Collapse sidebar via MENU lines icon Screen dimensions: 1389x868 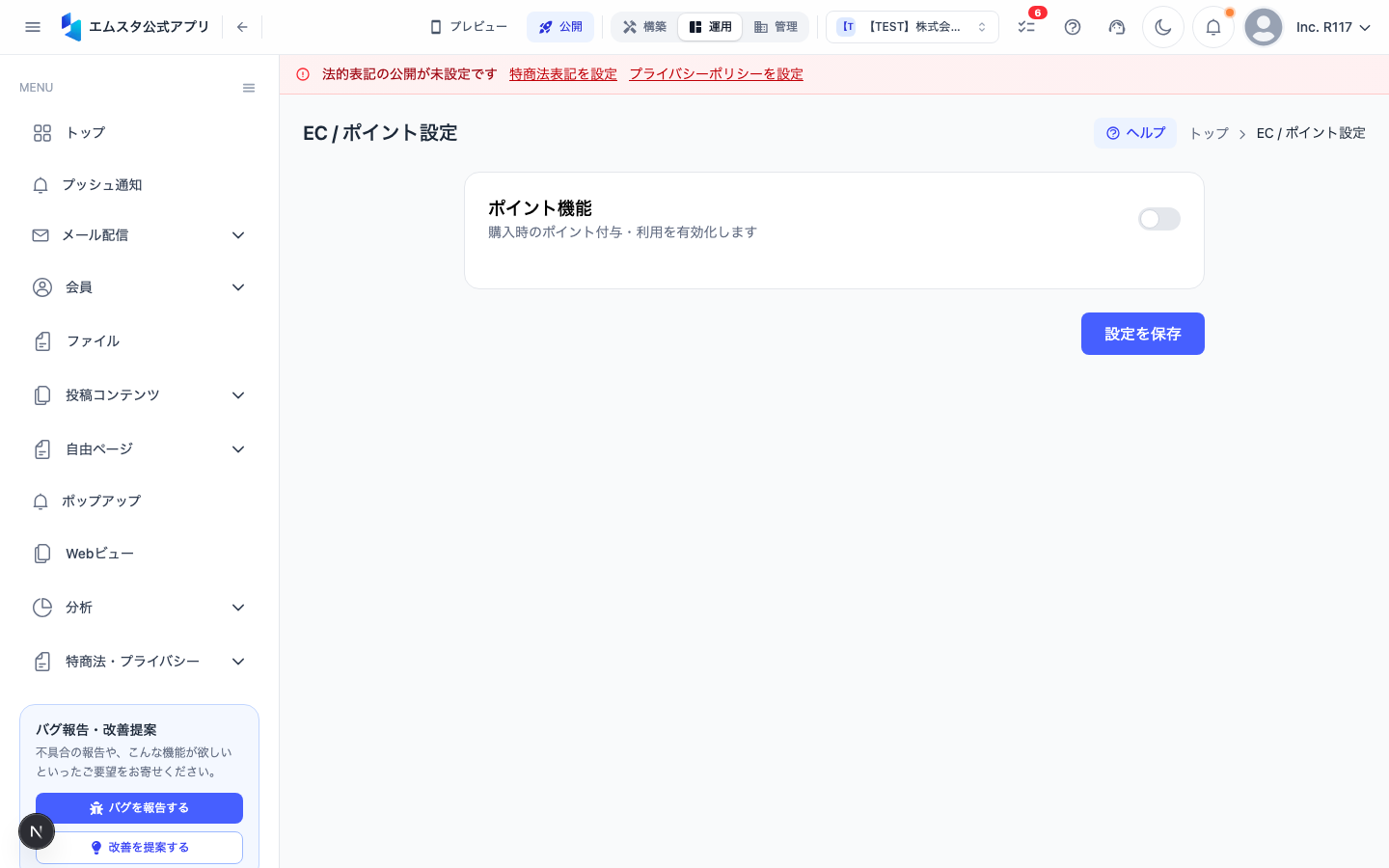pos(249,88)
